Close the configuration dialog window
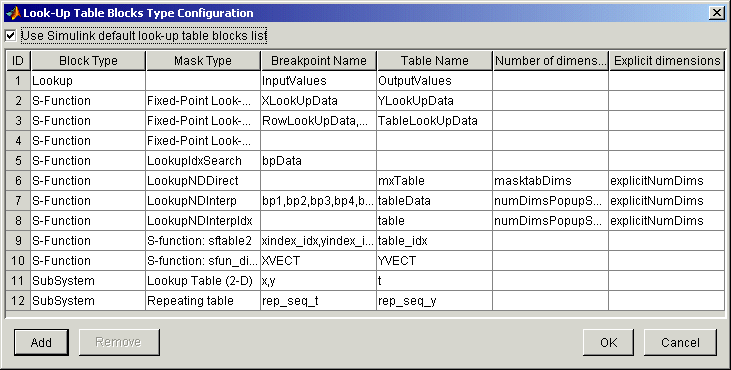 coord(717,13)
